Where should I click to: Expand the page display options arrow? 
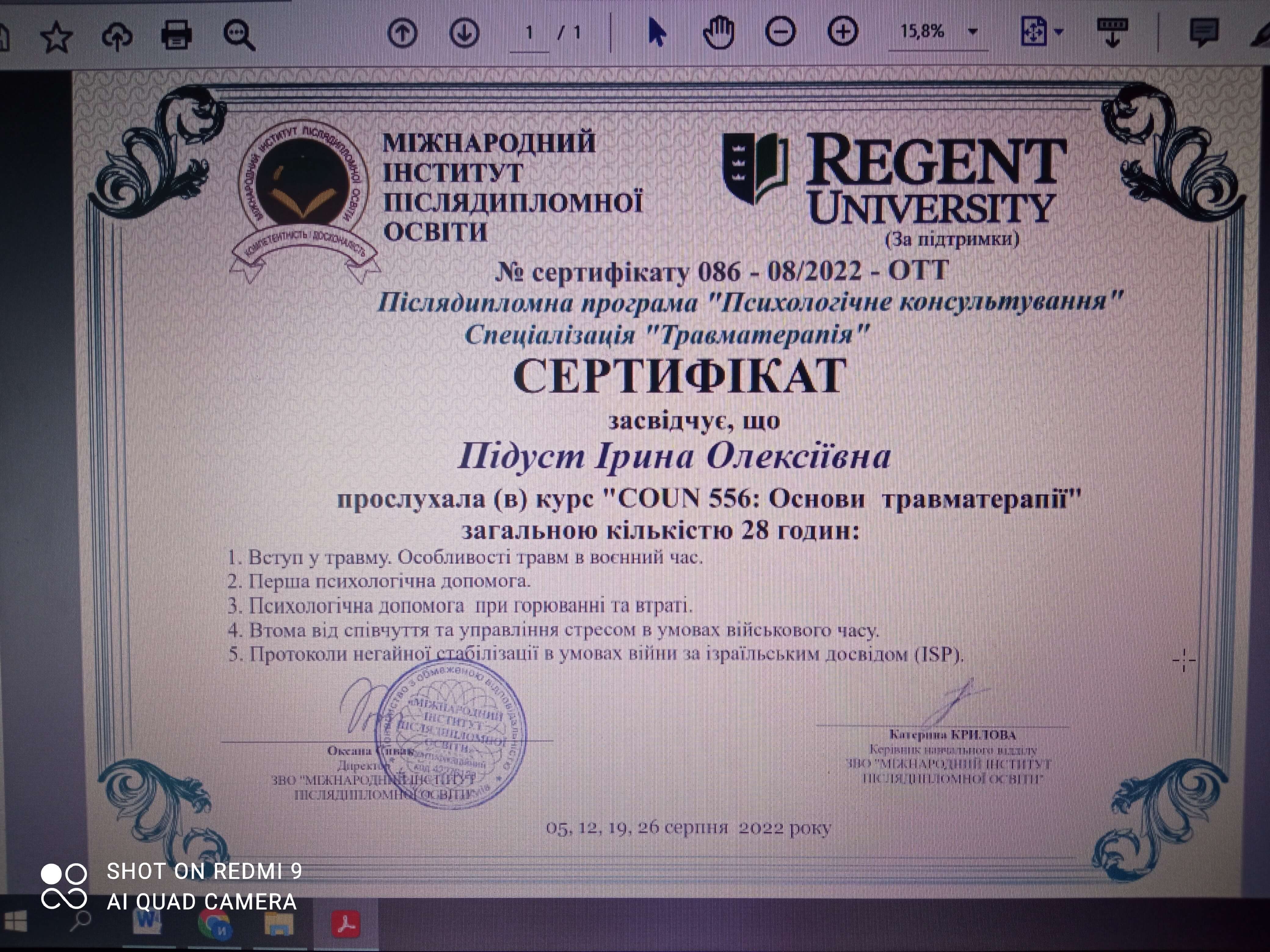(1059, 33)
